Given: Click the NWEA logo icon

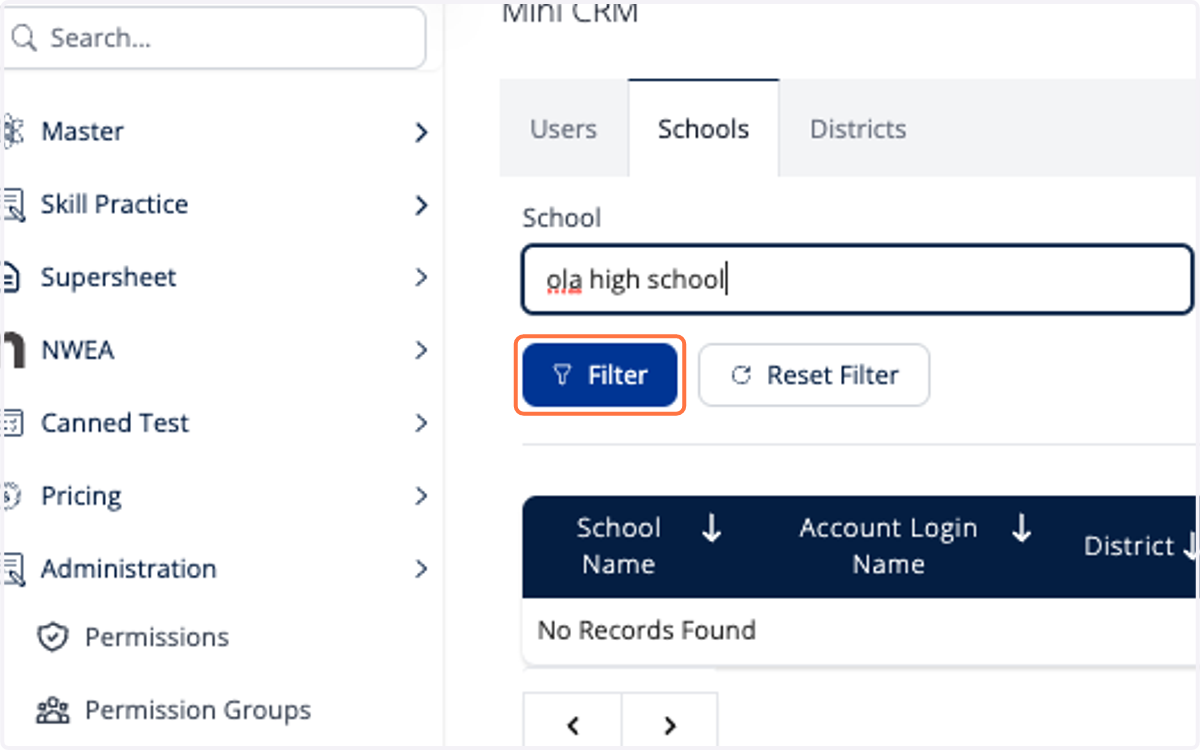Looking at the screenshot, I should click(13, 351).
